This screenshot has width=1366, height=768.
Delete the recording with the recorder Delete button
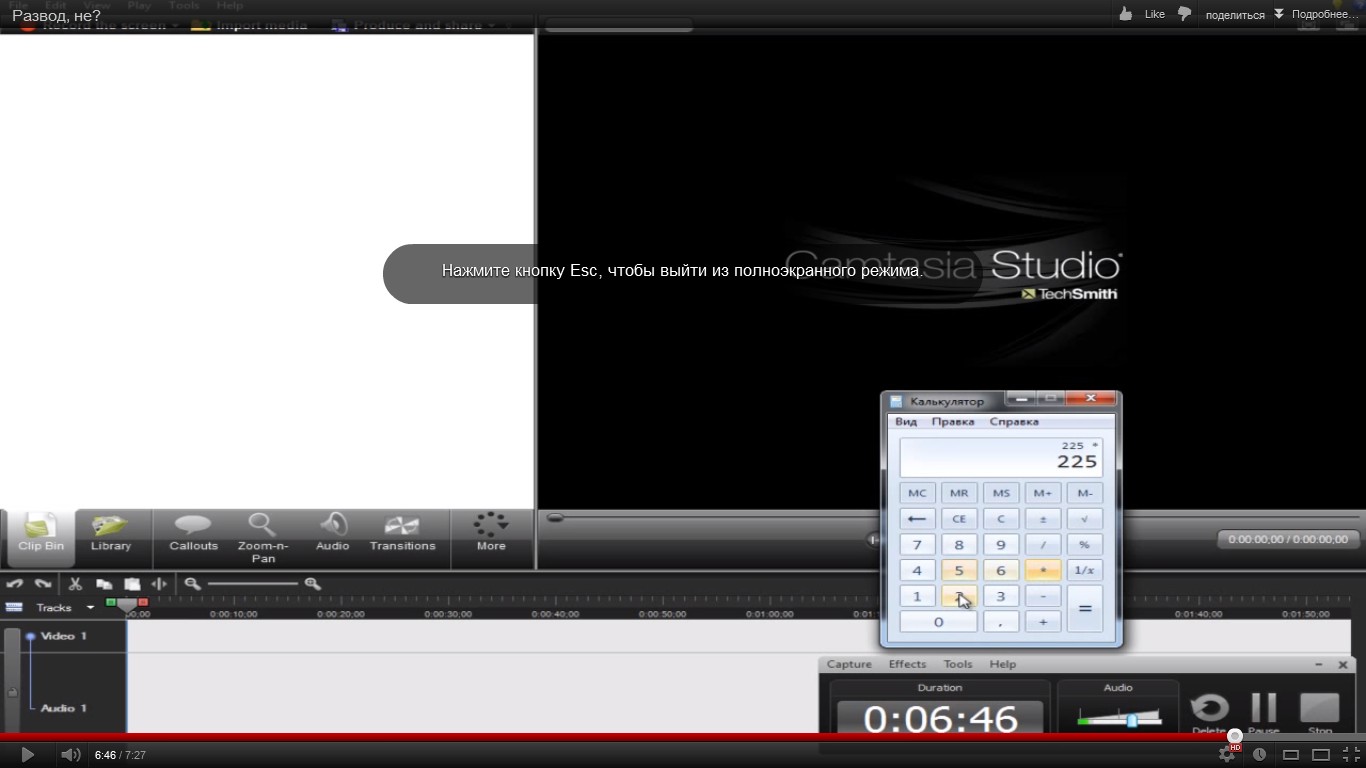[x=1209, y=713]
